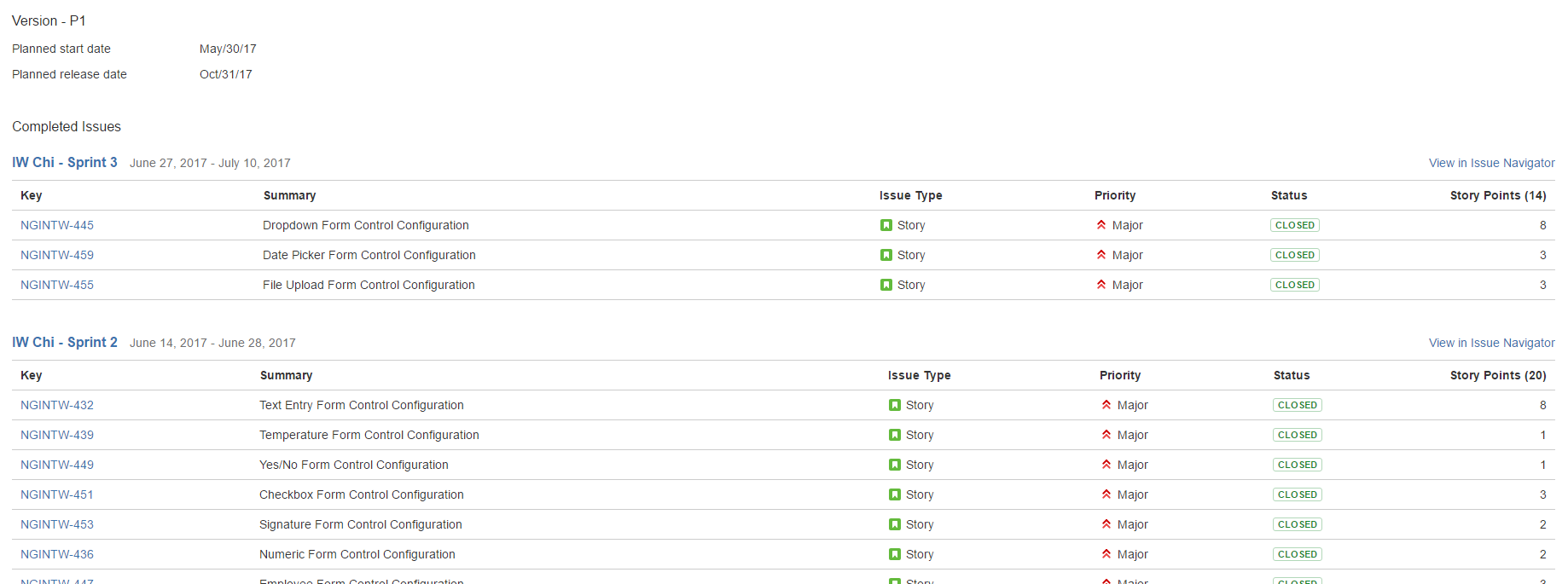Click Major priority icon for Numeric Form Control
Viewport: 1568px width, 584px height.
coord(1106,554)
